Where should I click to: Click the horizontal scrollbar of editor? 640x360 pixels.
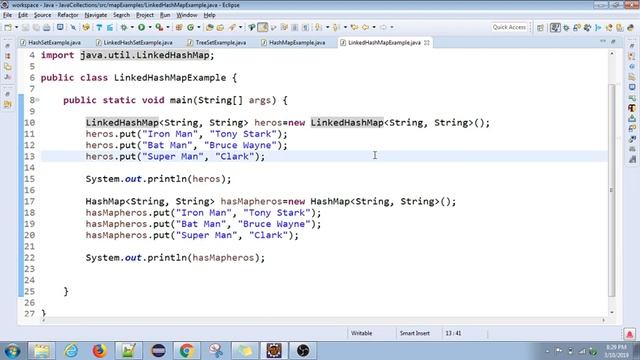pos(322,320)
